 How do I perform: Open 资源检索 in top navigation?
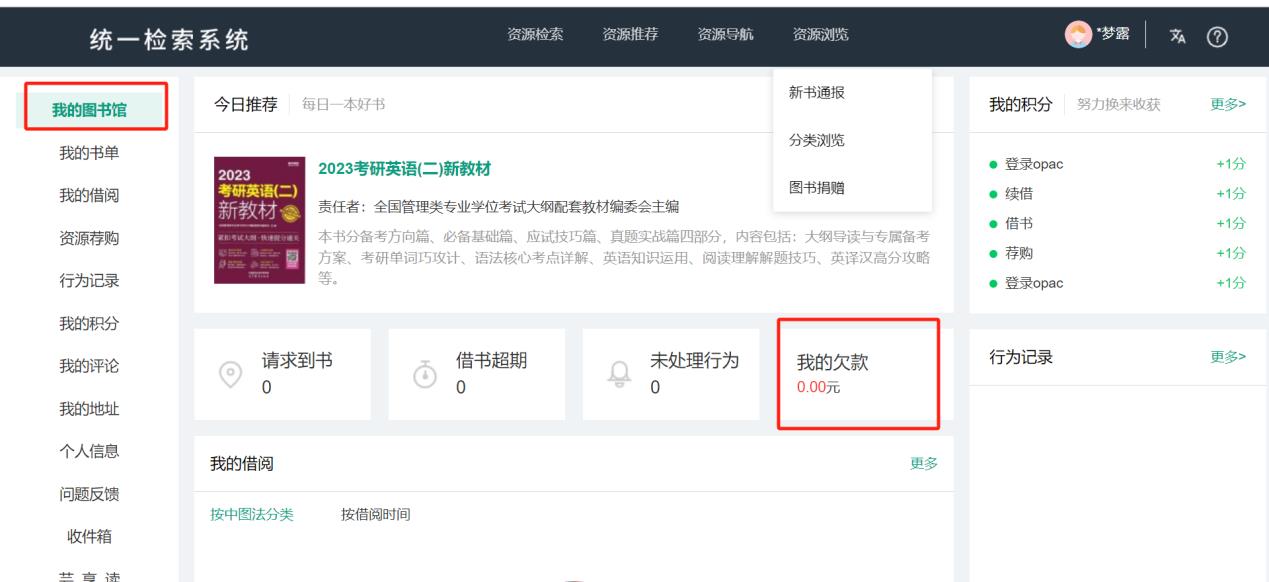click(535, 34)
